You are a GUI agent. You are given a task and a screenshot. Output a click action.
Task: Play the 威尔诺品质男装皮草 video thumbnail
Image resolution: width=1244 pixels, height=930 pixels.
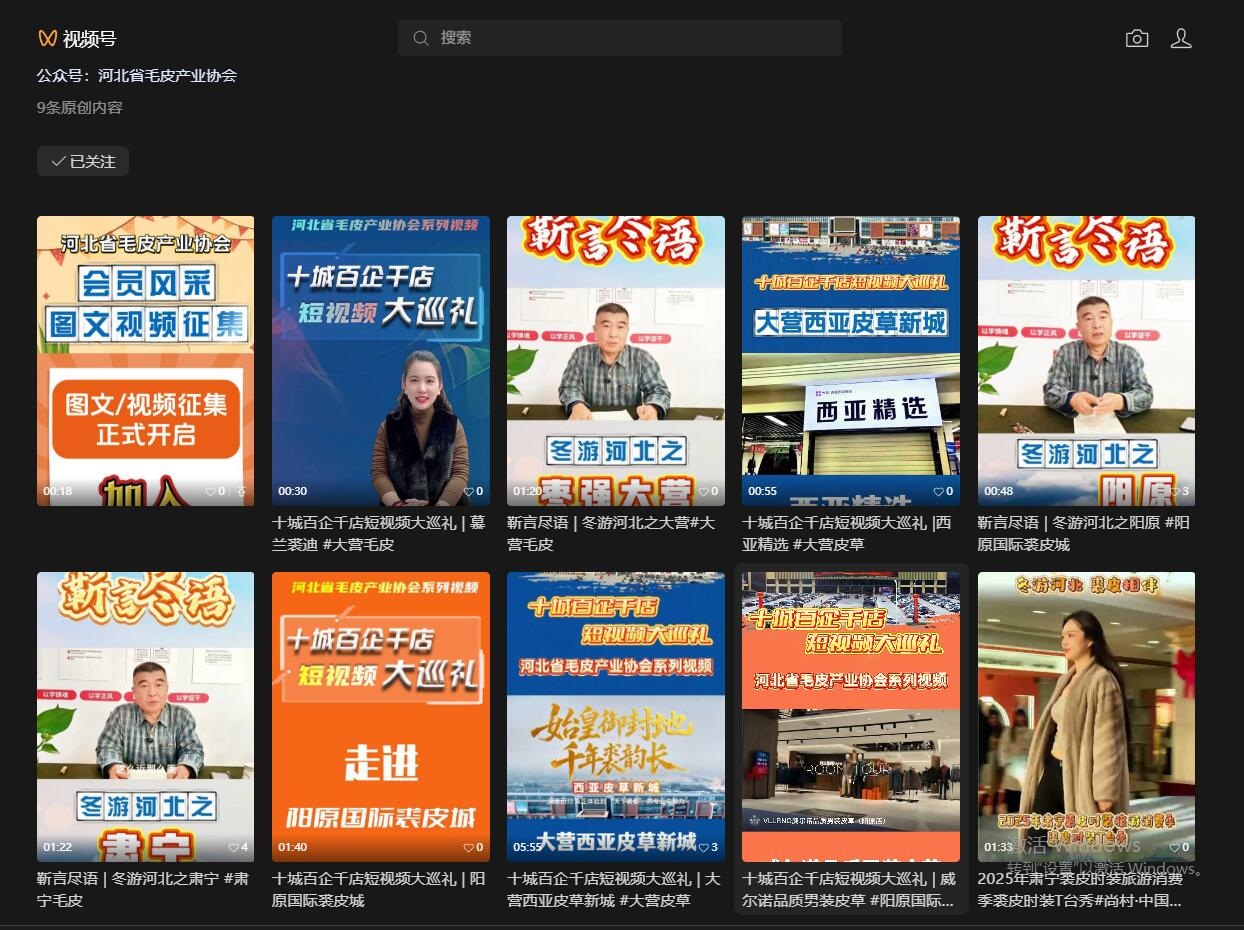coord(850,716)
